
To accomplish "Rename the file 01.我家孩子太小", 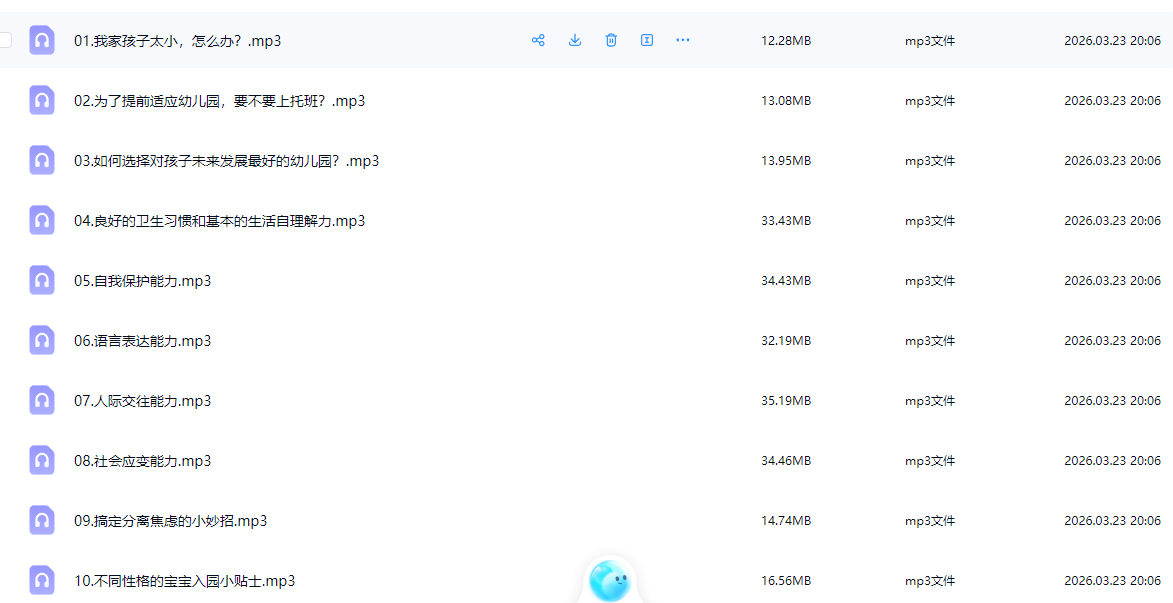I will click(x=647, y=40).
